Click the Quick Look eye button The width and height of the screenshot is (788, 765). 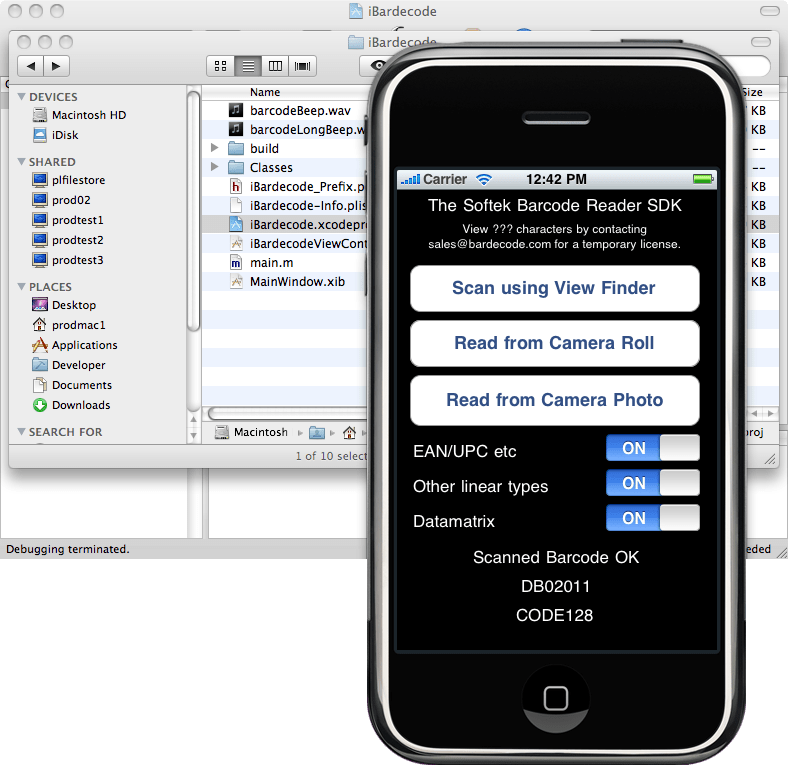[378, 66]
